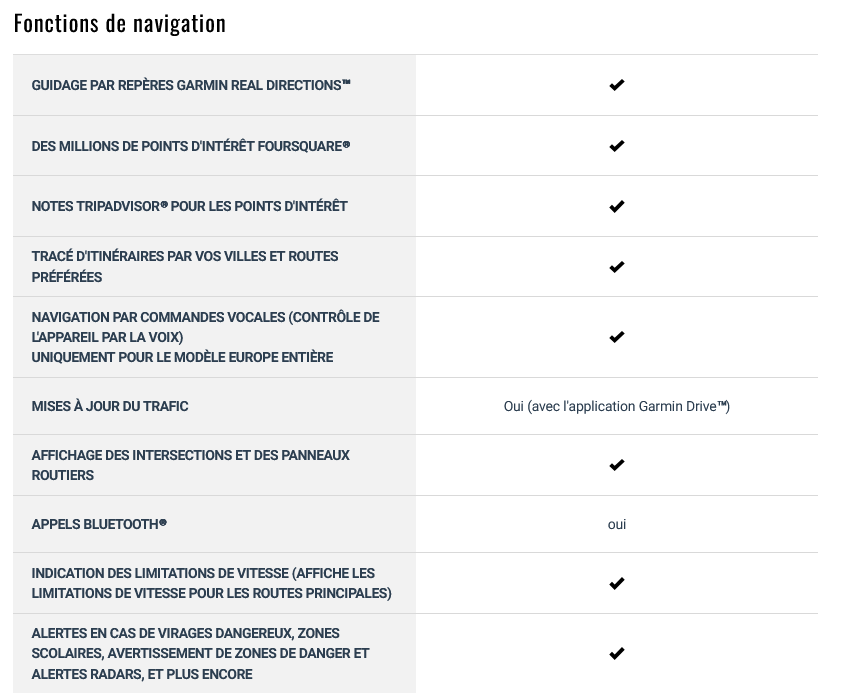Click the checkmark for Garmin Real Directions

click(616, 85)
